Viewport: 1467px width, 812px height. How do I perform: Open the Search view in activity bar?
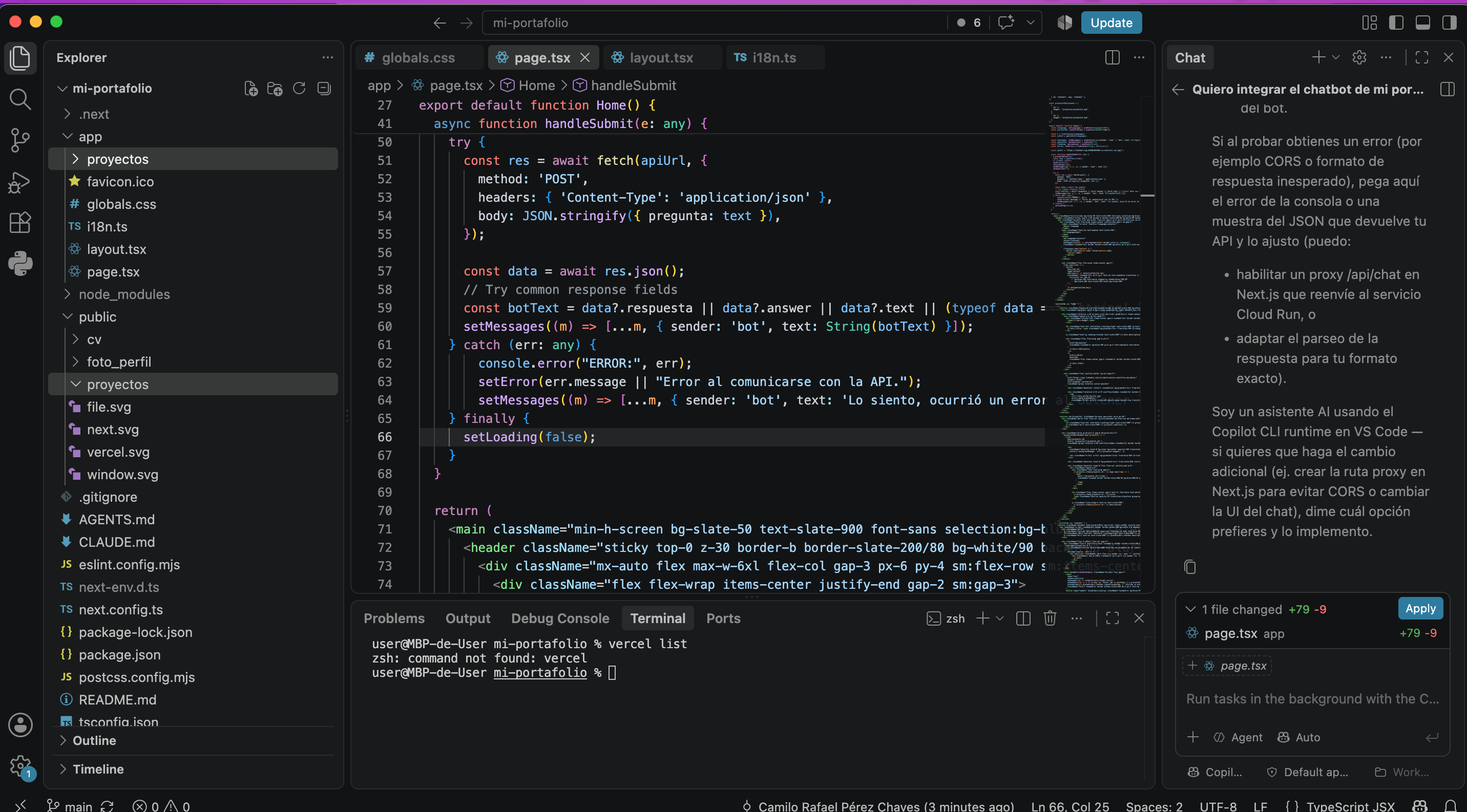point(20,99)
